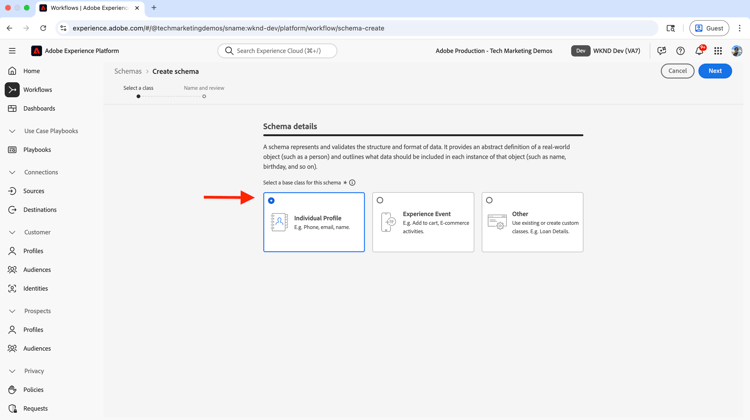This screenshot has height=420, width=750.
Task: Collapse the Connections section chevron
Action: click(x=12, y=172)
